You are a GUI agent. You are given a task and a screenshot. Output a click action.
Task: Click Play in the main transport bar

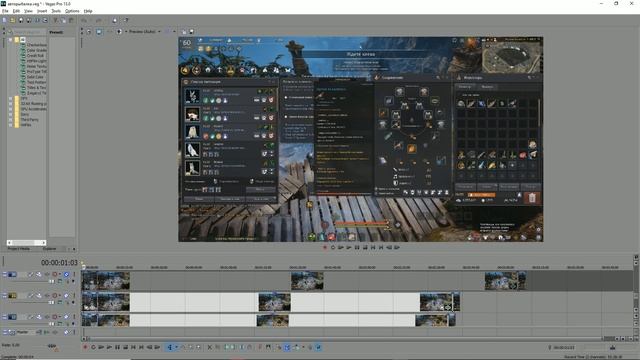point(109,347)
